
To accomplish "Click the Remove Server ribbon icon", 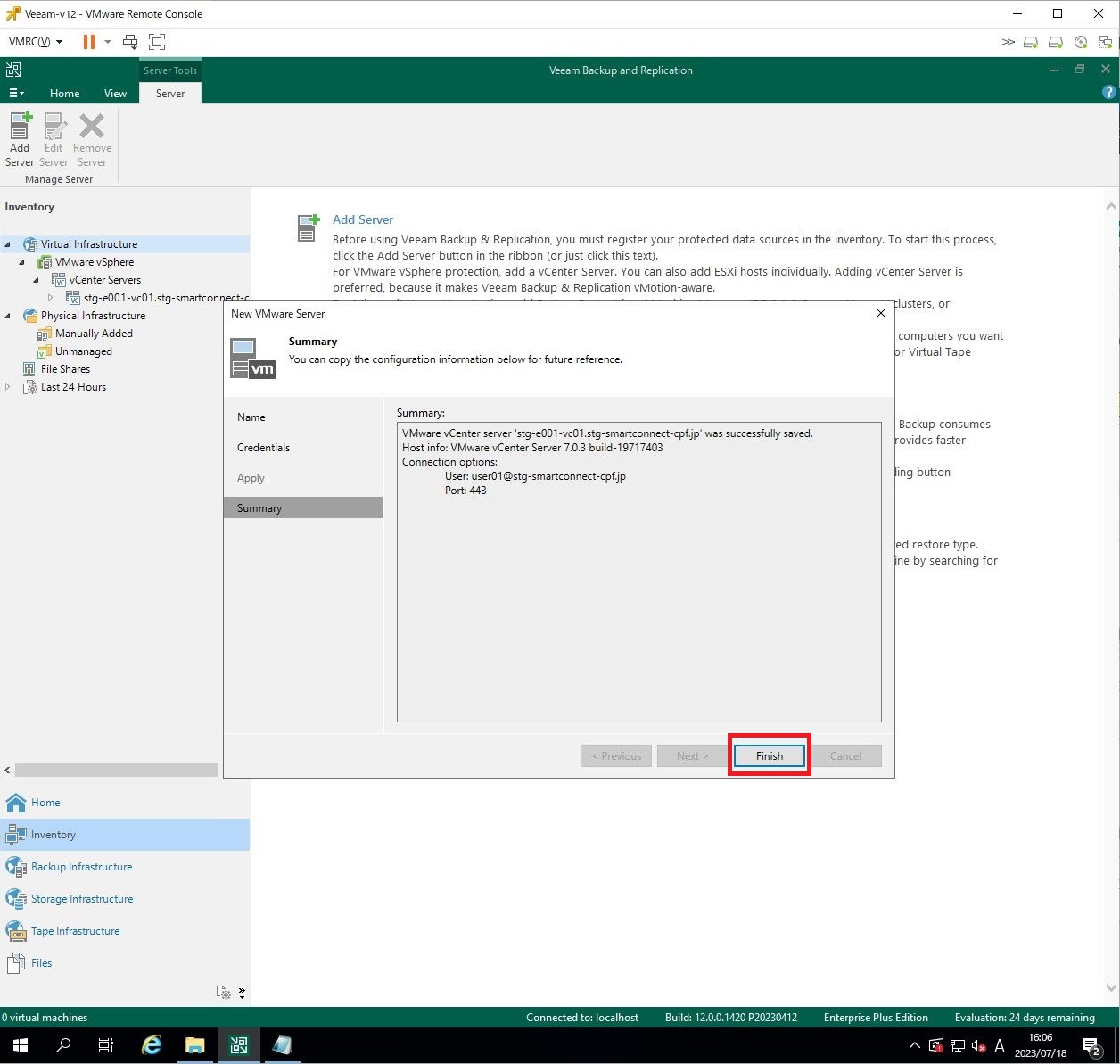I will [92, 140].
